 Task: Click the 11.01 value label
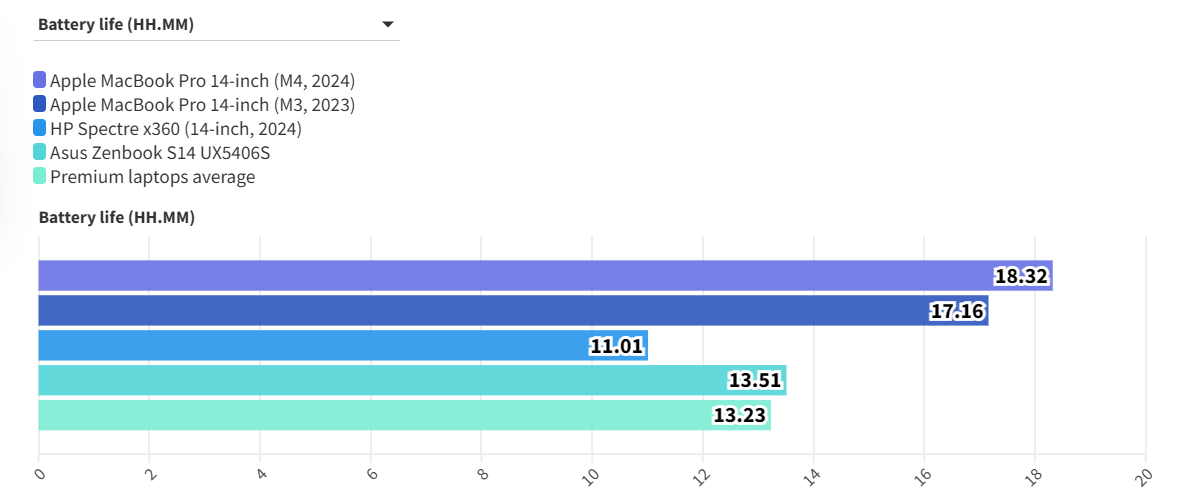tap(616, 347)
